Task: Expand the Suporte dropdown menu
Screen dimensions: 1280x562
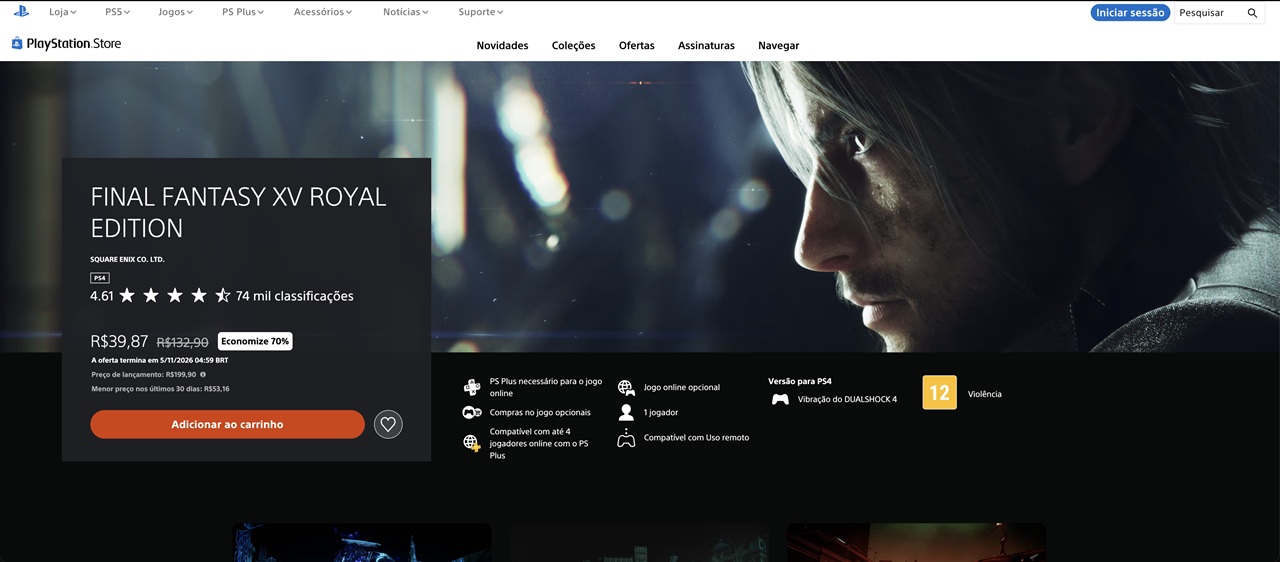Action: (x=481, y=12)
